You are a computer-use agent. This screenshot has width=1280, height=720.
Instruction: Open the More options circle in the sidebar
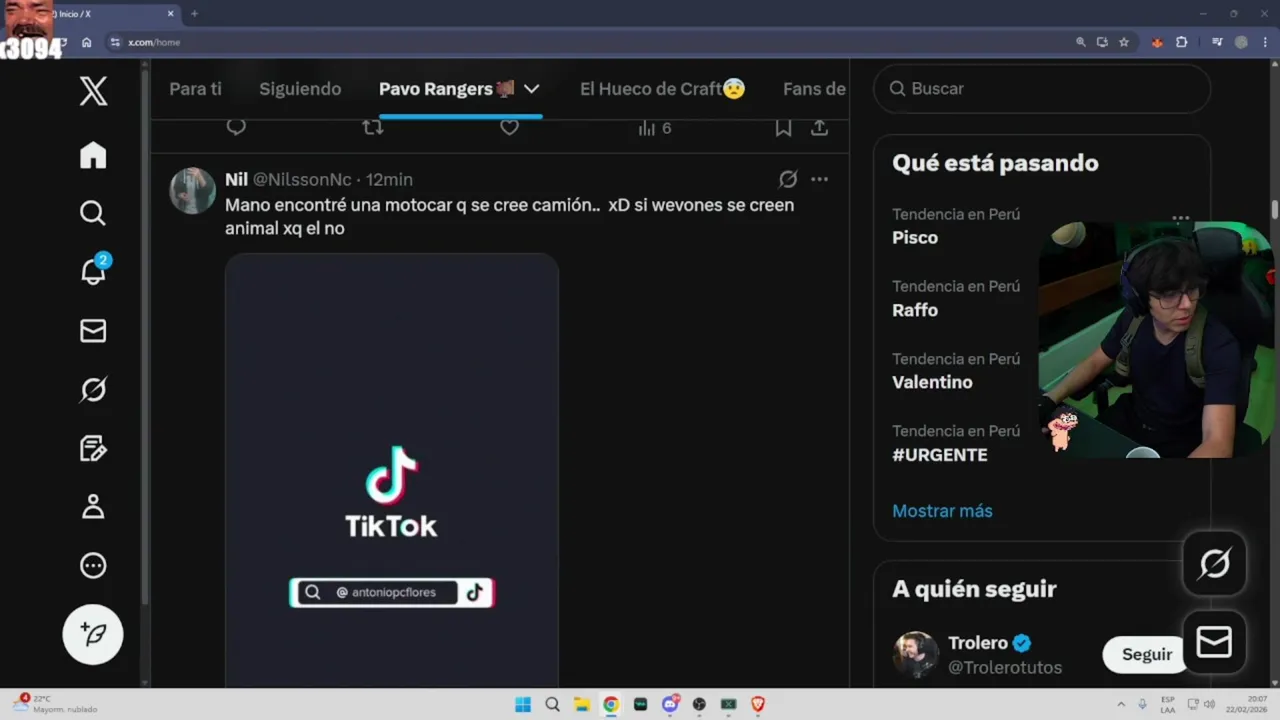93,566
